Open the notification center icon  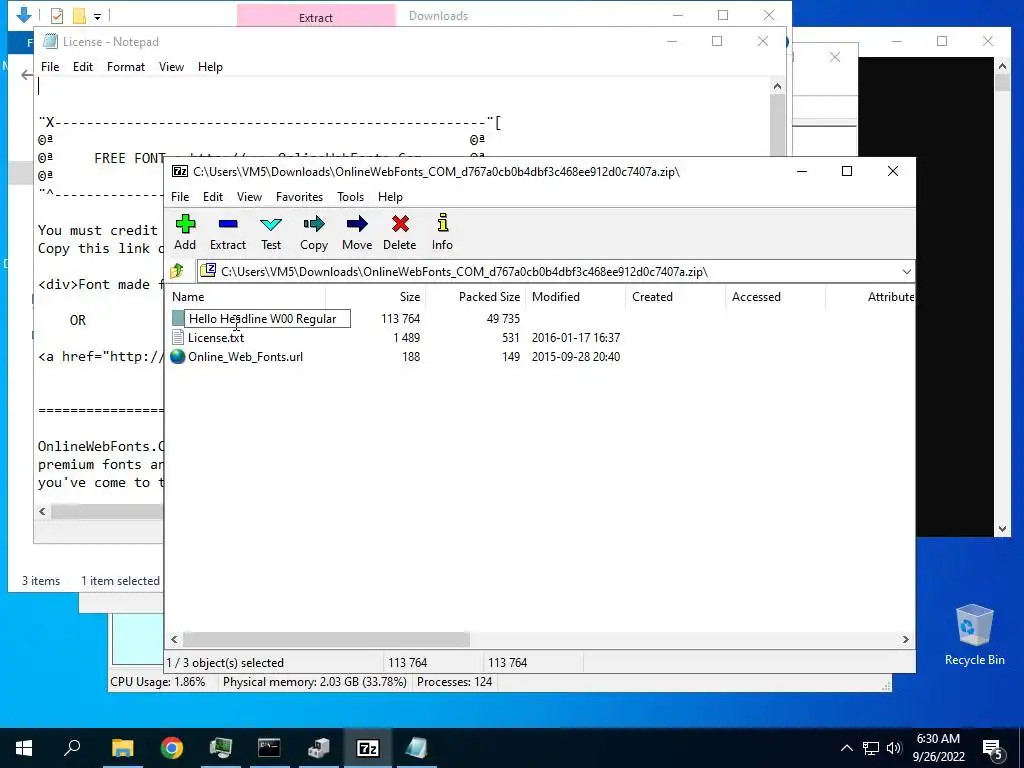993,748
